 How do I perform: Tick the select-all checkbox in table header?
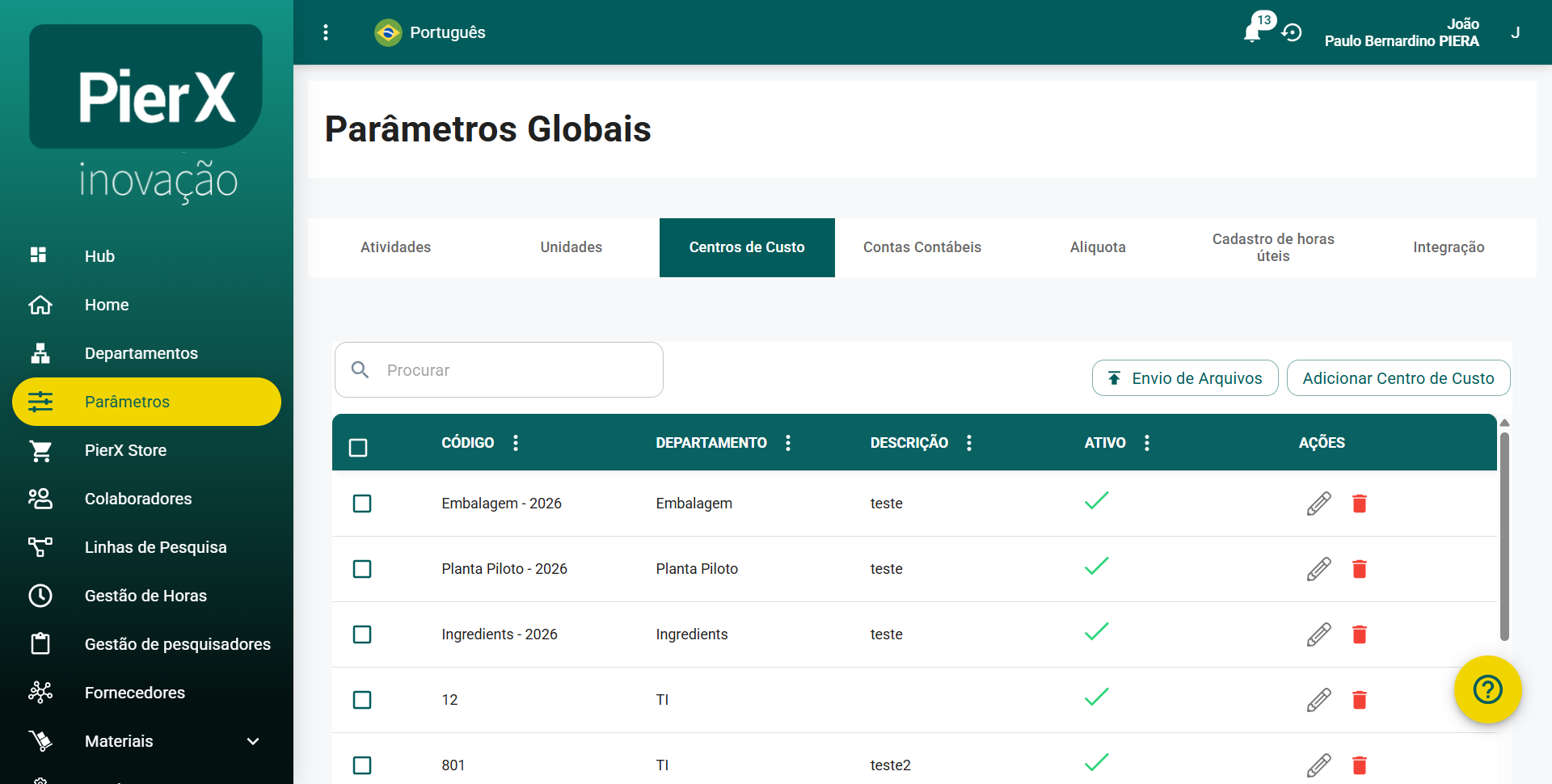point(358,447)
